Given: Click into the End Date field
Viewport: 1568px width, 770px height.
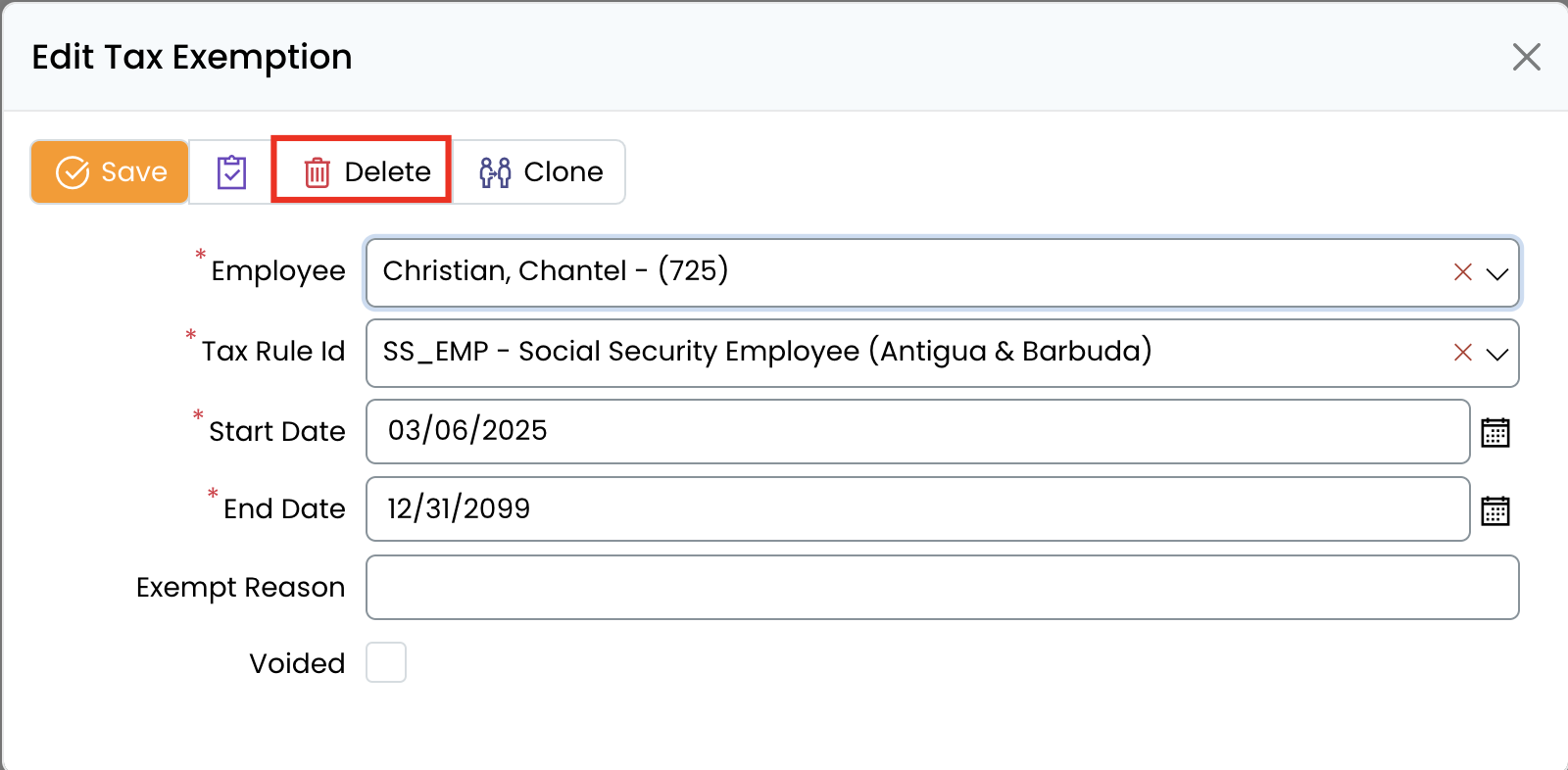Looking at the screenshot, I should (916, 509).
